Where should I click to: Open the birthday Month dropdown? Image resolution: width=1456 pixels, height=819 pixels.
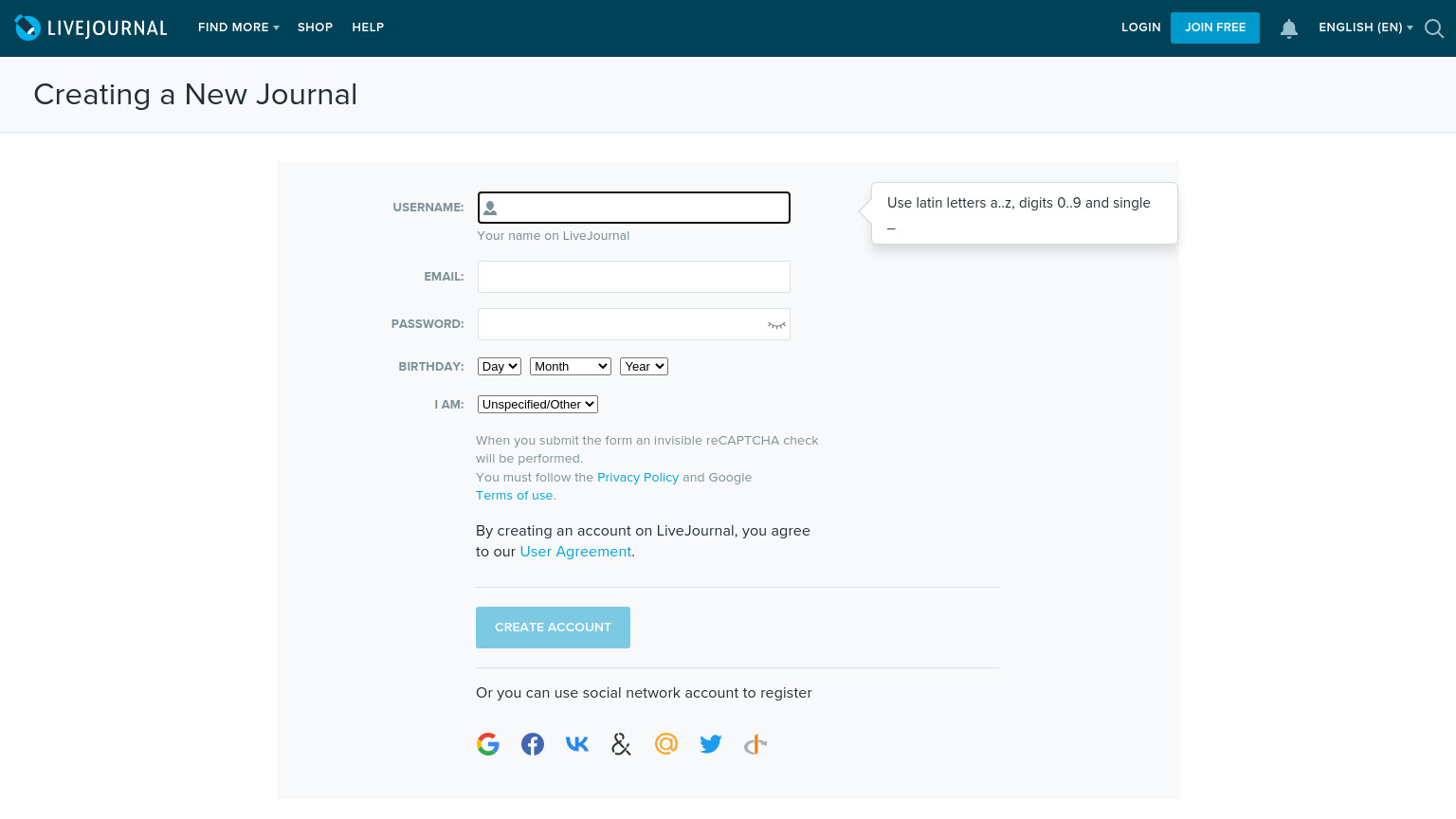click(x=571, y=367)
